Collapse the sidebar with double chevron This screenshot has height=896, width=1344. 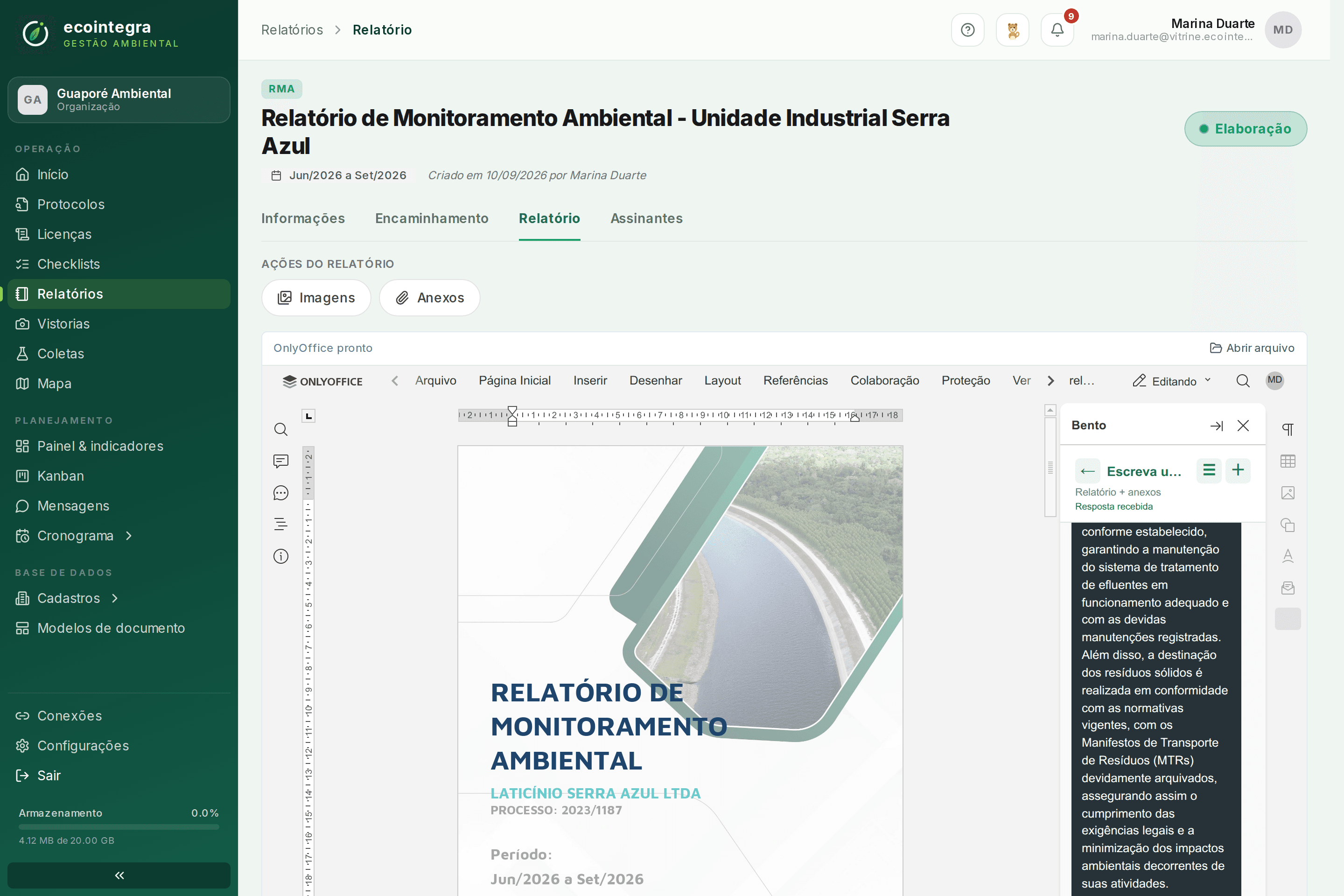tap(119, 875)
